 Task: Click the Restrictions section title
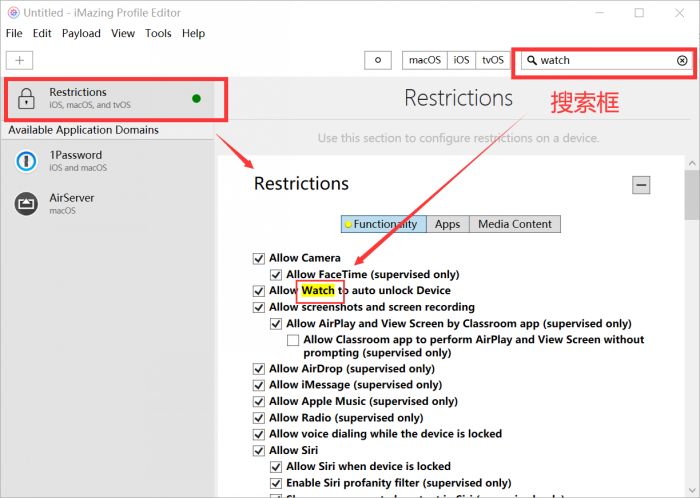(x=301, y=183)
